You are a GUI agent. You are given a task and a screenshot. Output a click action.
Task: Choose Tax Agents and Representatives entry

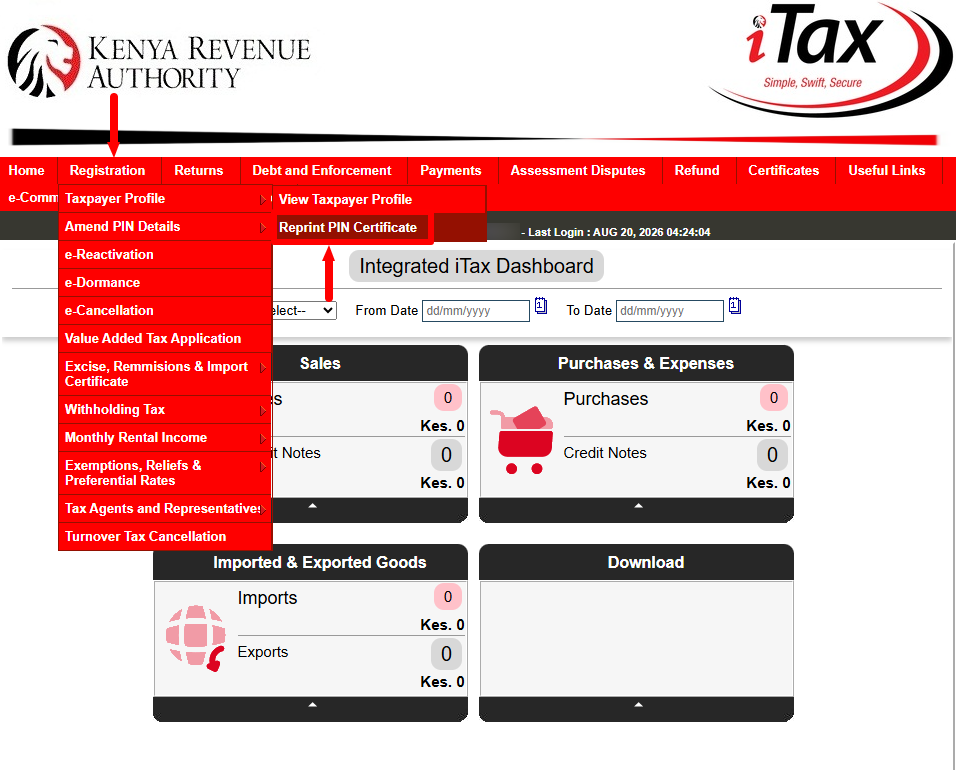click(165, 509)
